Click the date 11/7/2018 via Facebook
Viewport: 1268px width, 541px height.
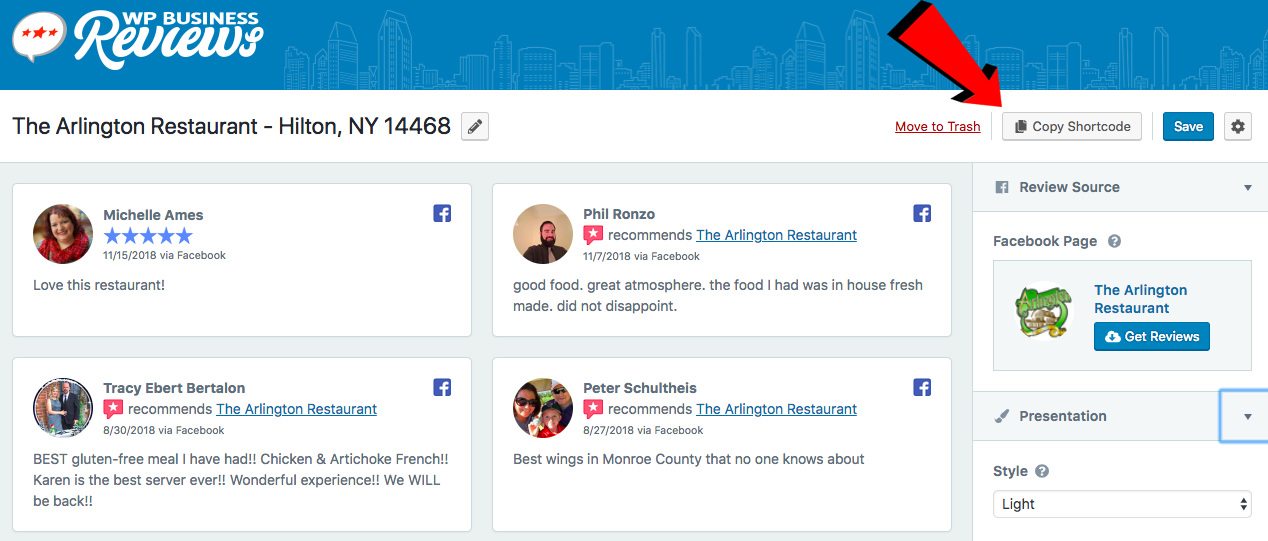click(x=641, y=256)
